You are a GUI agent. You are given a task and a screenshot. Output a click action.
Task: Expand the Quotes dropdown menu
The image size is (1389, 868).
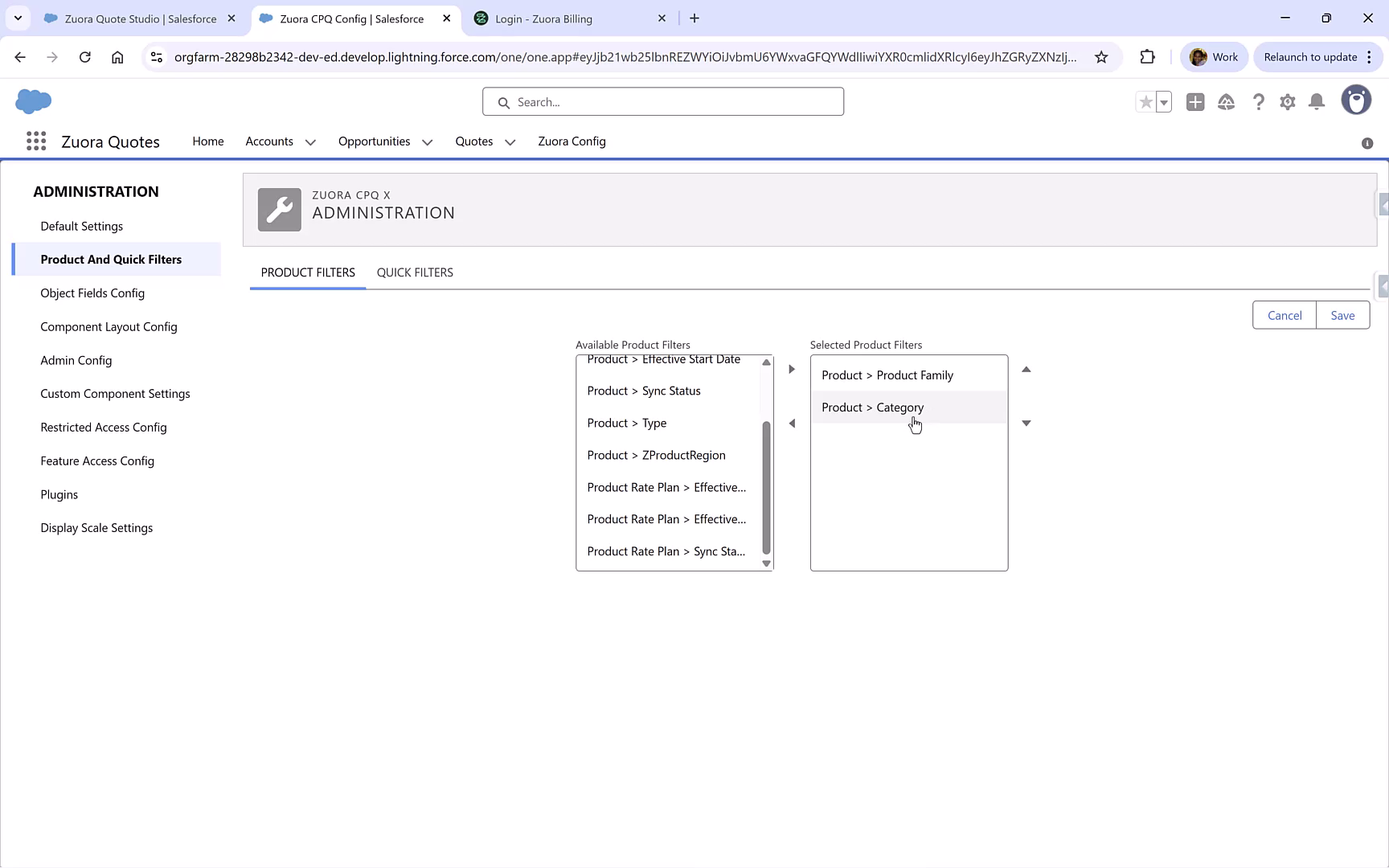(x=510, y=141)
